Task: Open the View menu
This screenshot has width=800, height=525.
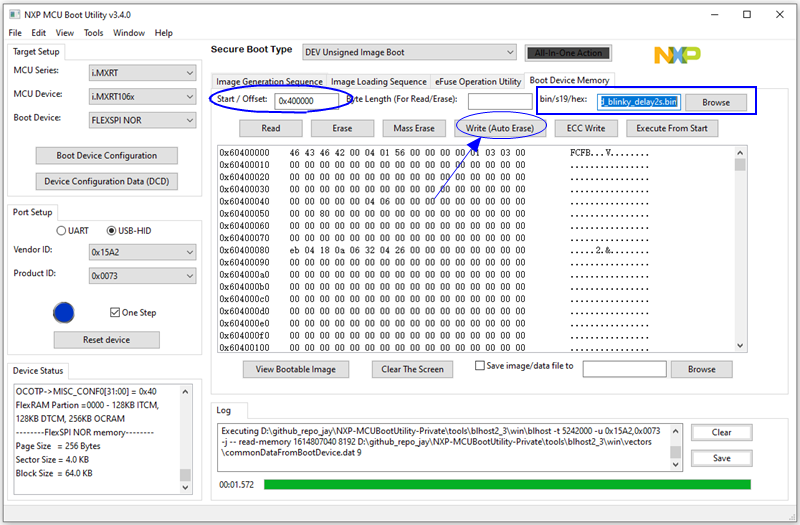Action: [x=65, y=33]
